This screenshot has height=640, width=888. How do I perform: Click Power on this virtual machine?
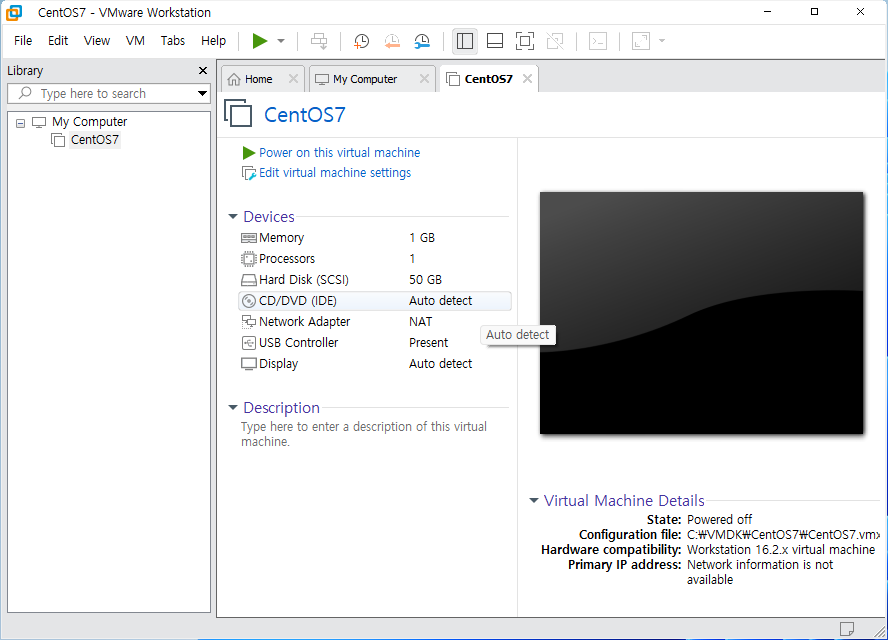[339, 153]
